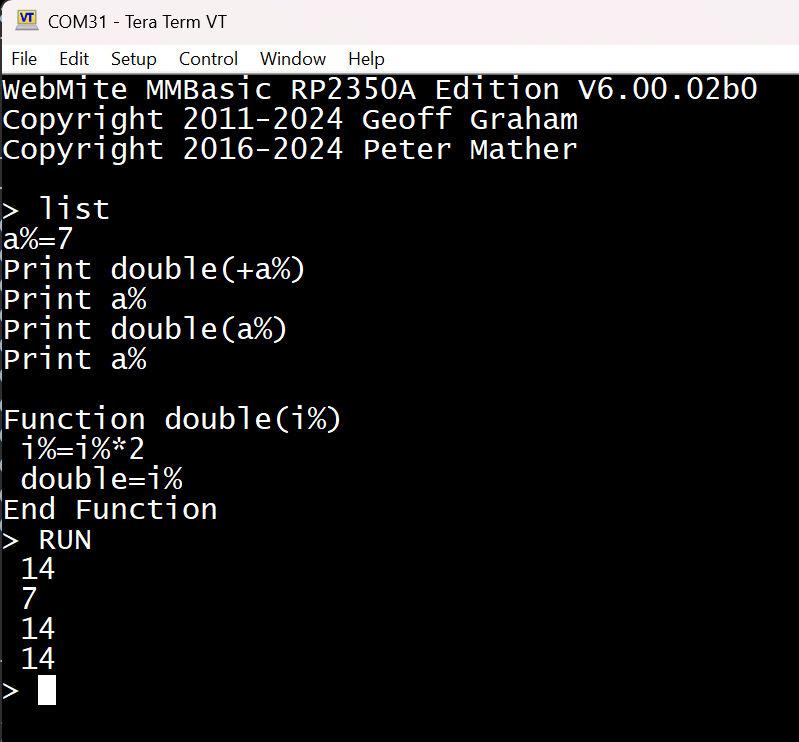Click the output value 7
Screen dimensions: 799x742
click(x=29, y=599)
